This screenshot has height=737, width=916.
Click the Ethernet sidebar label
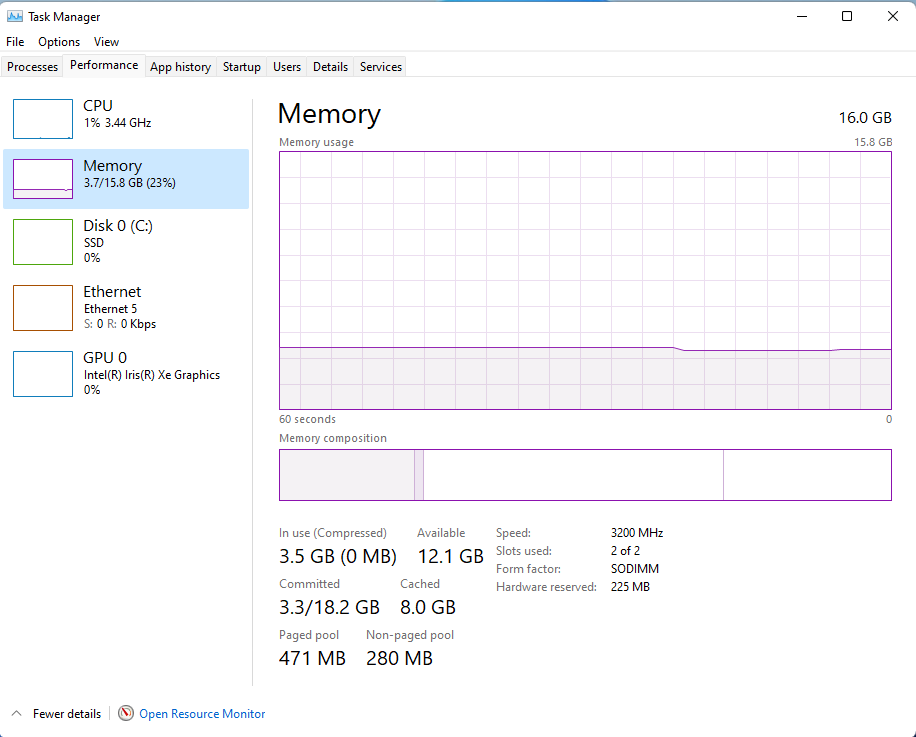[112, 291]
